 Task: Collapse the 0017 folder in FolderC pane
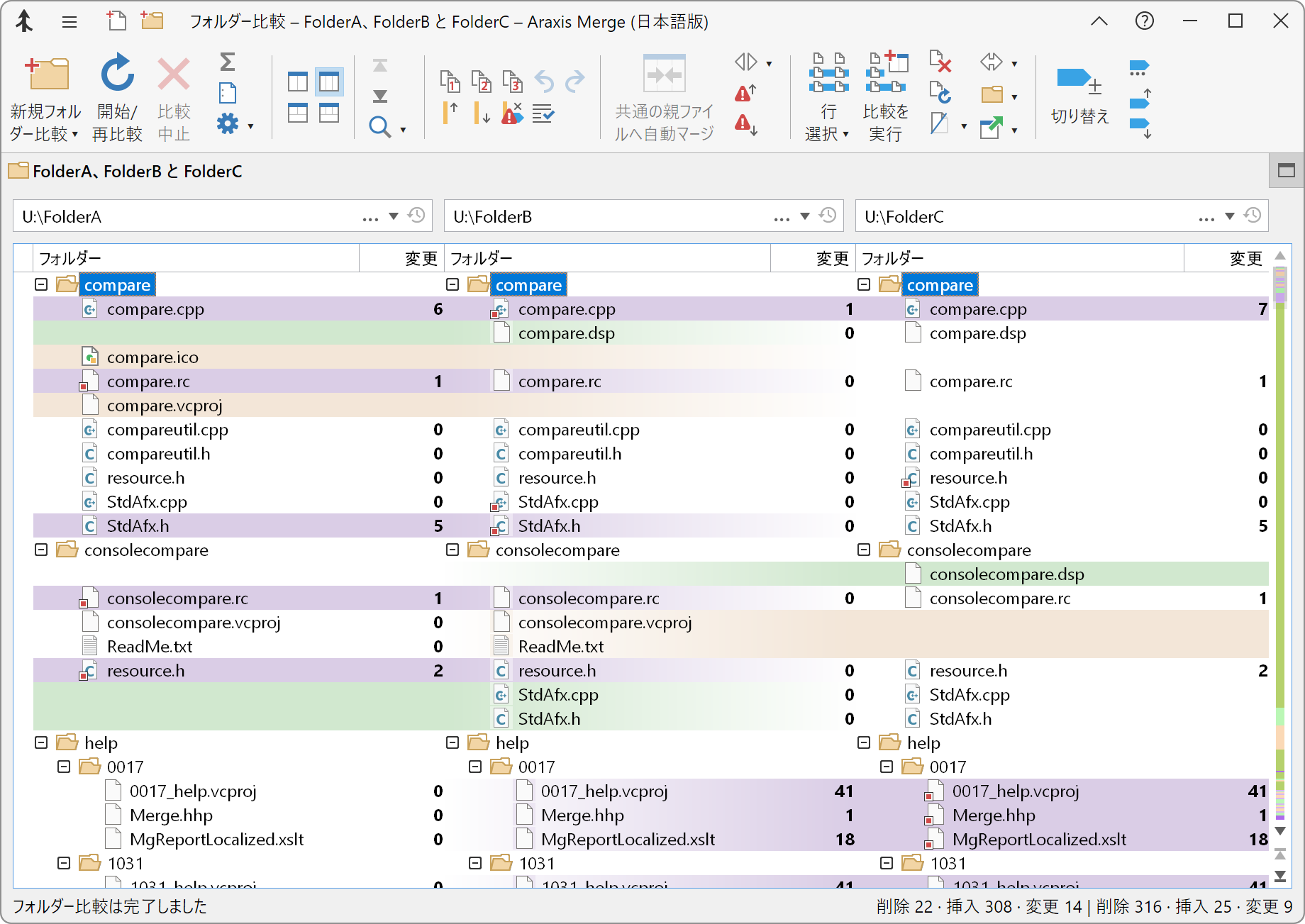point(887,767)
